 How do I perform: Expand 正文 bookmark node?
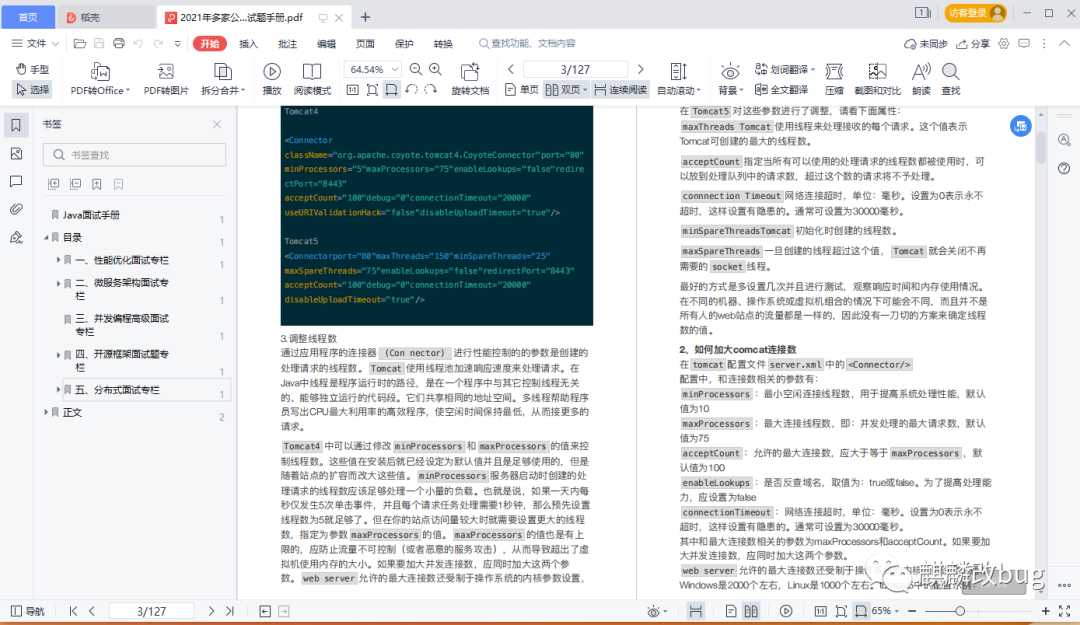coord(46,412)
